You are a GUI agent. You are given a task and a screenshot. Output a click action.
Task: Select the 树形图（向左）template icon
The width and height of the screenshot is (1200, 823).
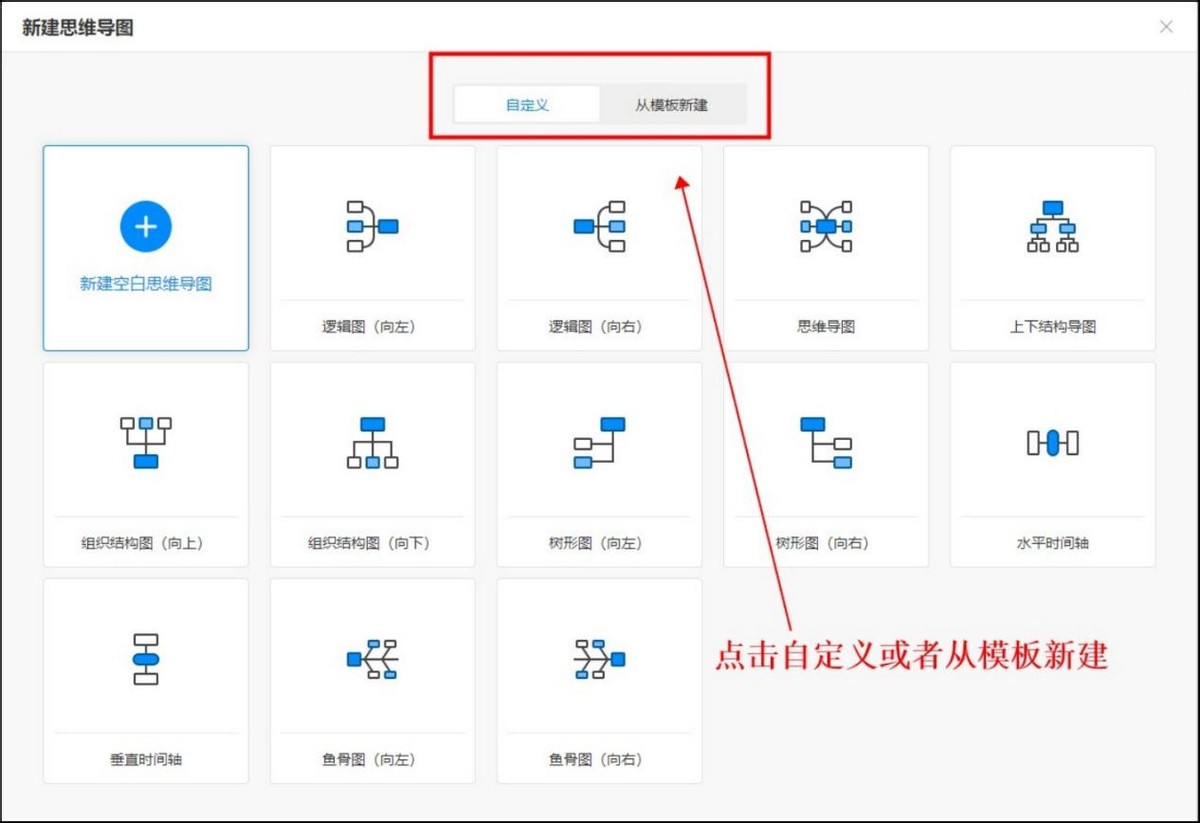coord(598,443)
